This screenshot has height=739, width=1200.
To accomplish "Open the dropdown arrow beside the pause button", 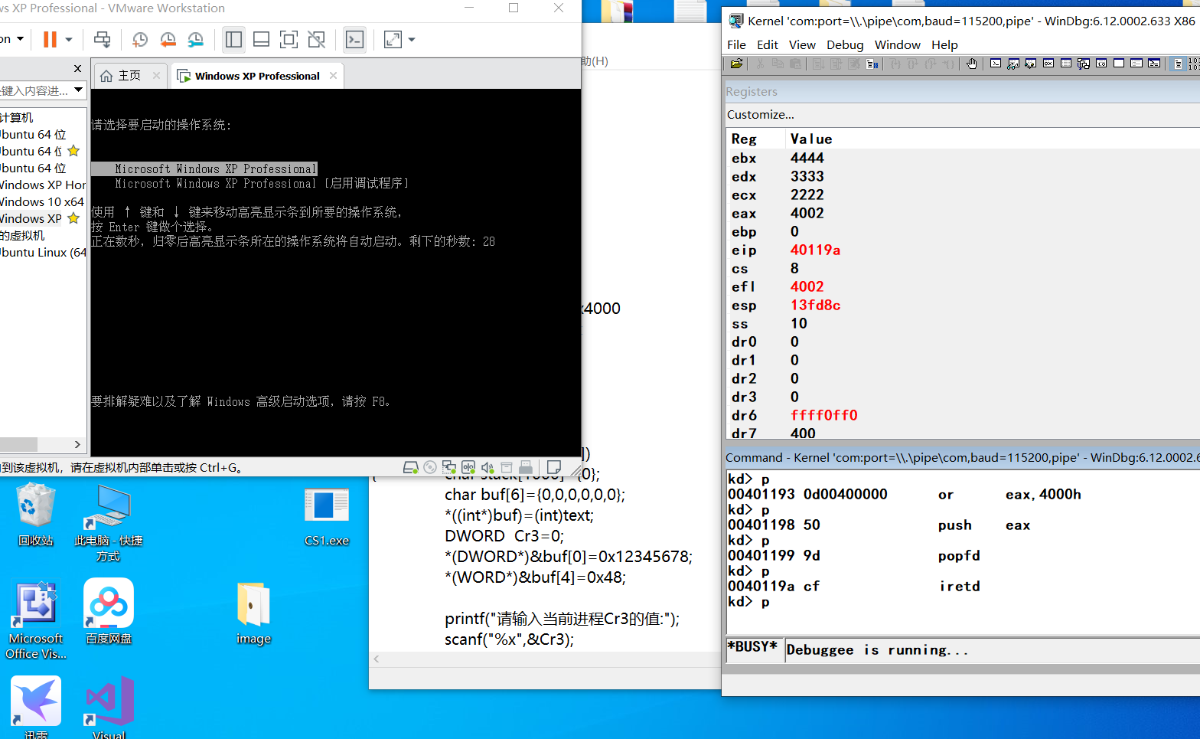I will [69, 40].
